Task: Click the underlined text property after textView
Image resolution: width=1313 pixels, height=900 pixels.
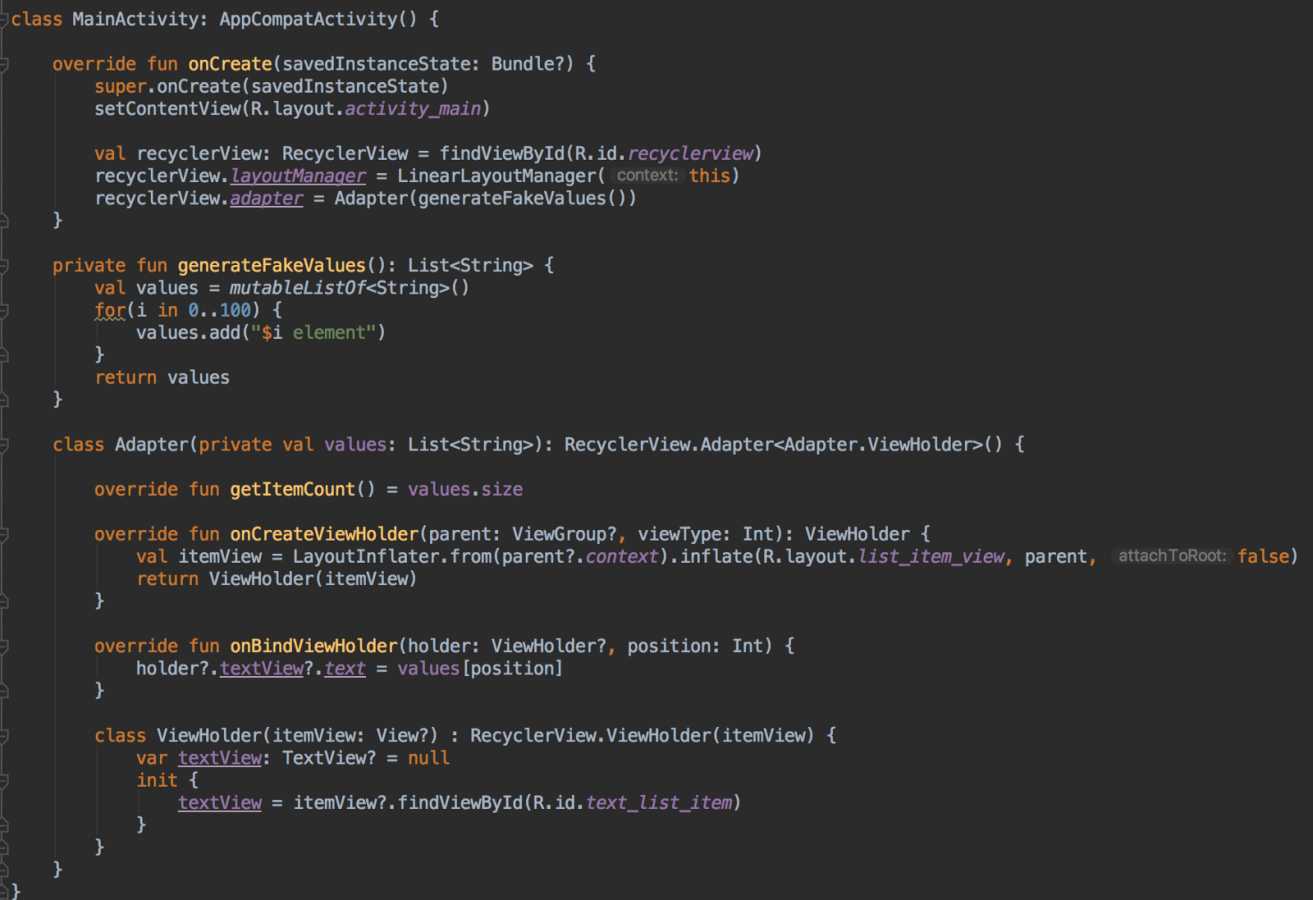Action: pyautogui.click(x=344, y=668)
